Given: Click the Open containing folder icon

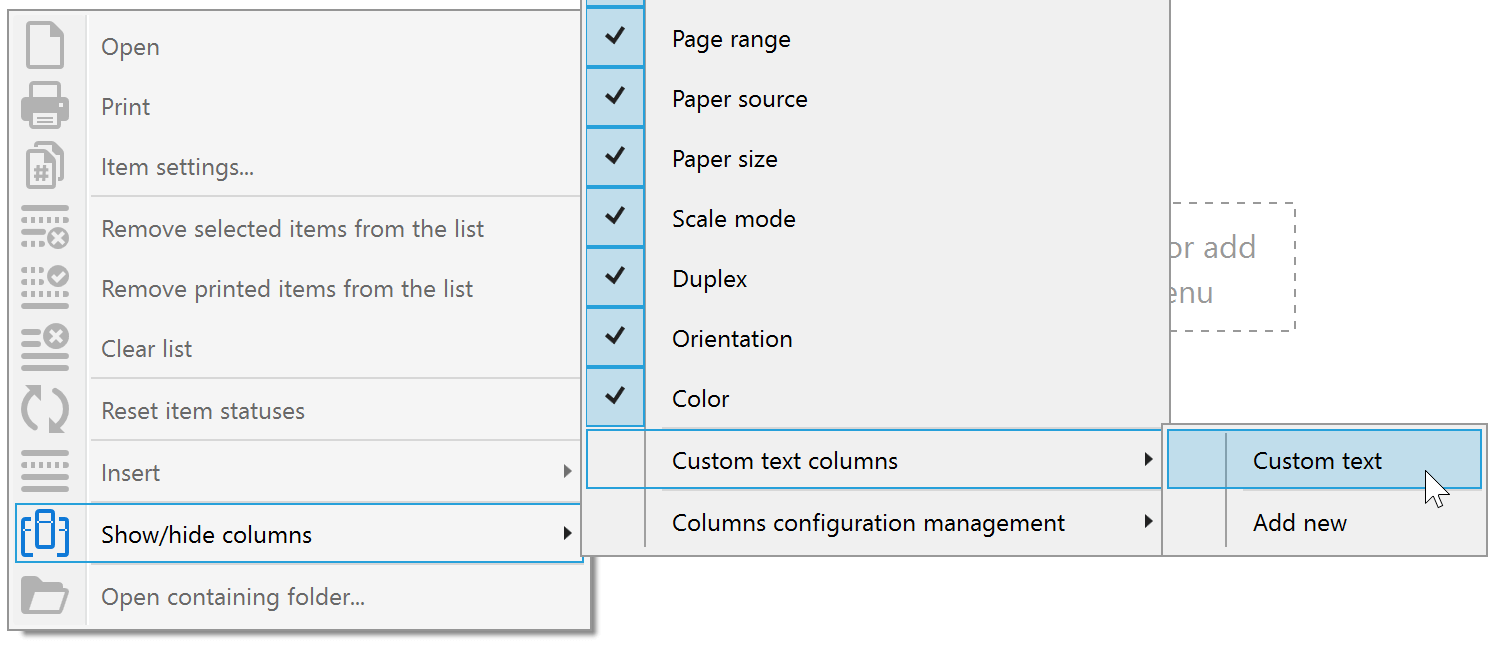Looking at the screenshot, I should pyautogui.click(x=45, y=596).
